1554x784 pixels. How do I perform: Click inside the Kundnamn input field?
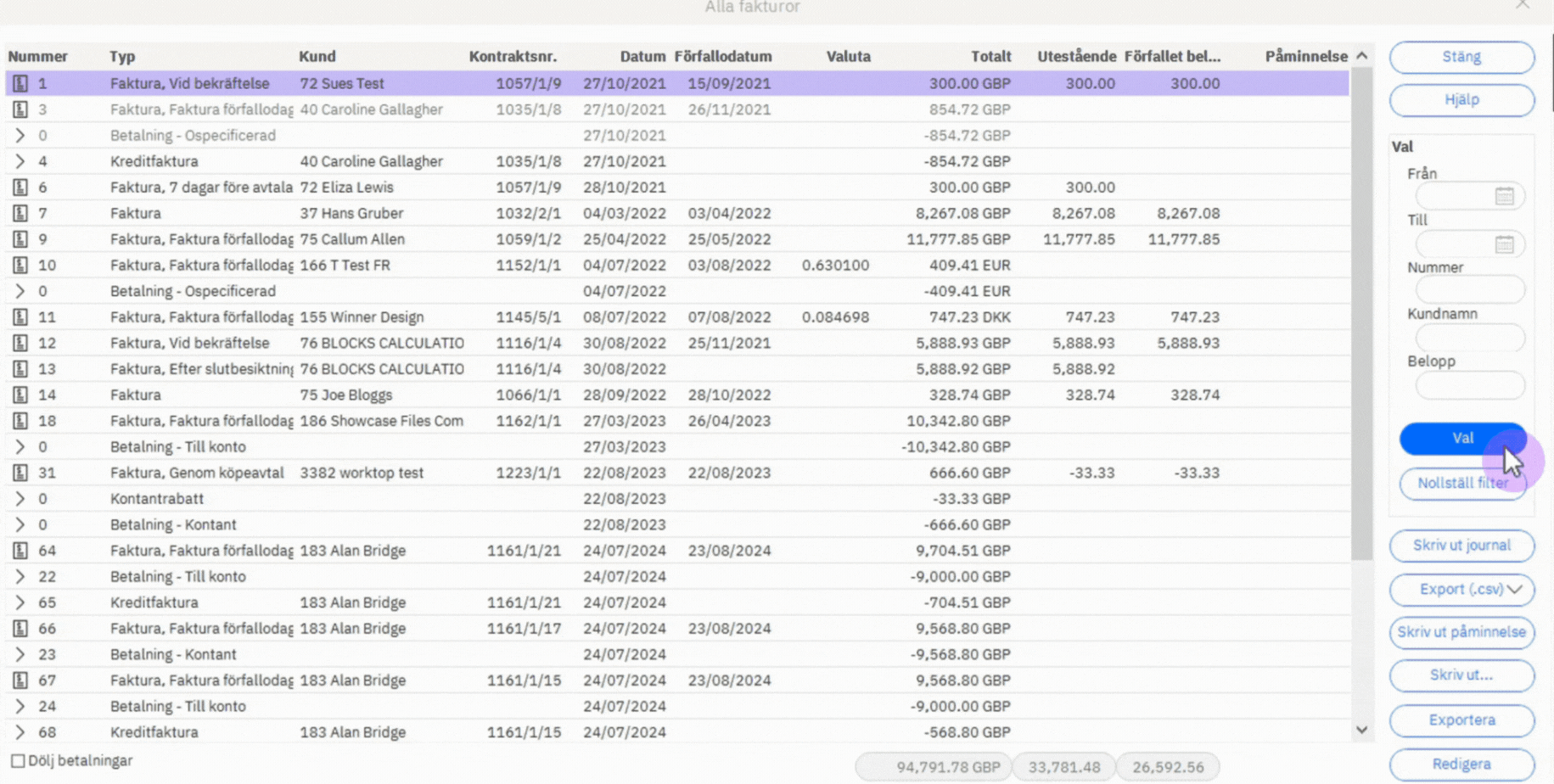[1469, 337]
